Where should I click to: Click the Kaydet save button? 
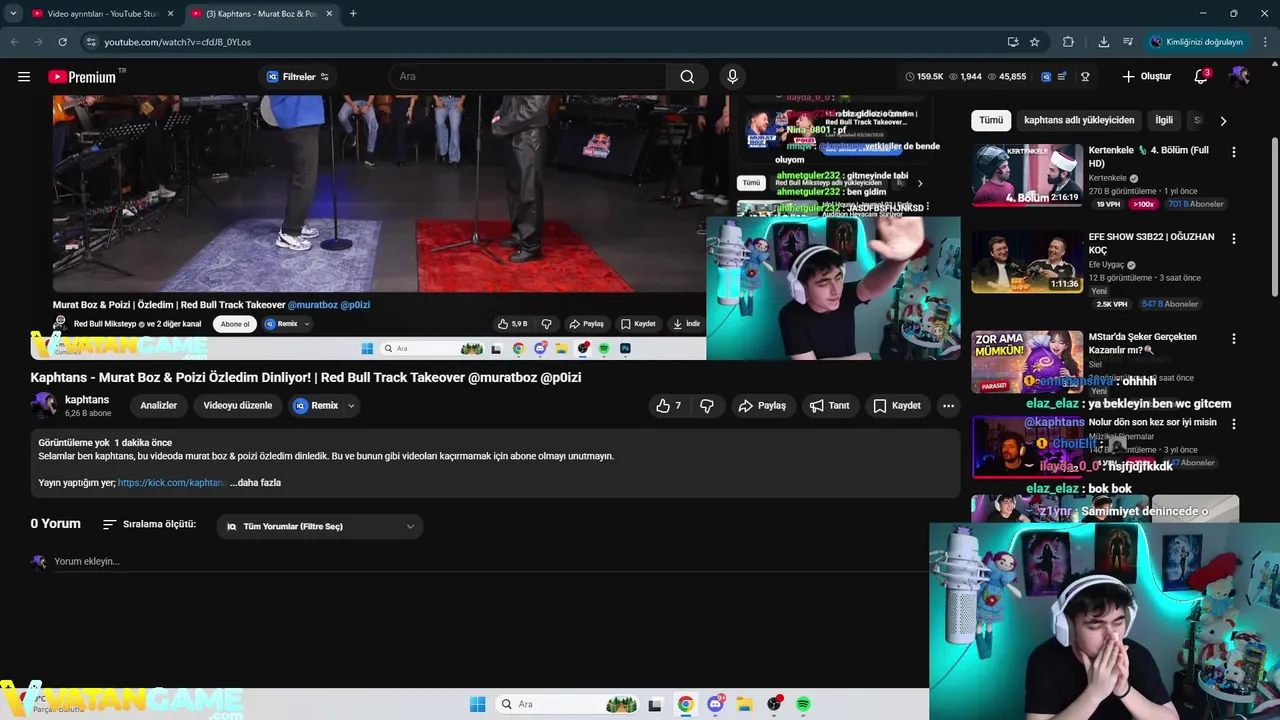tap(897, 406)
